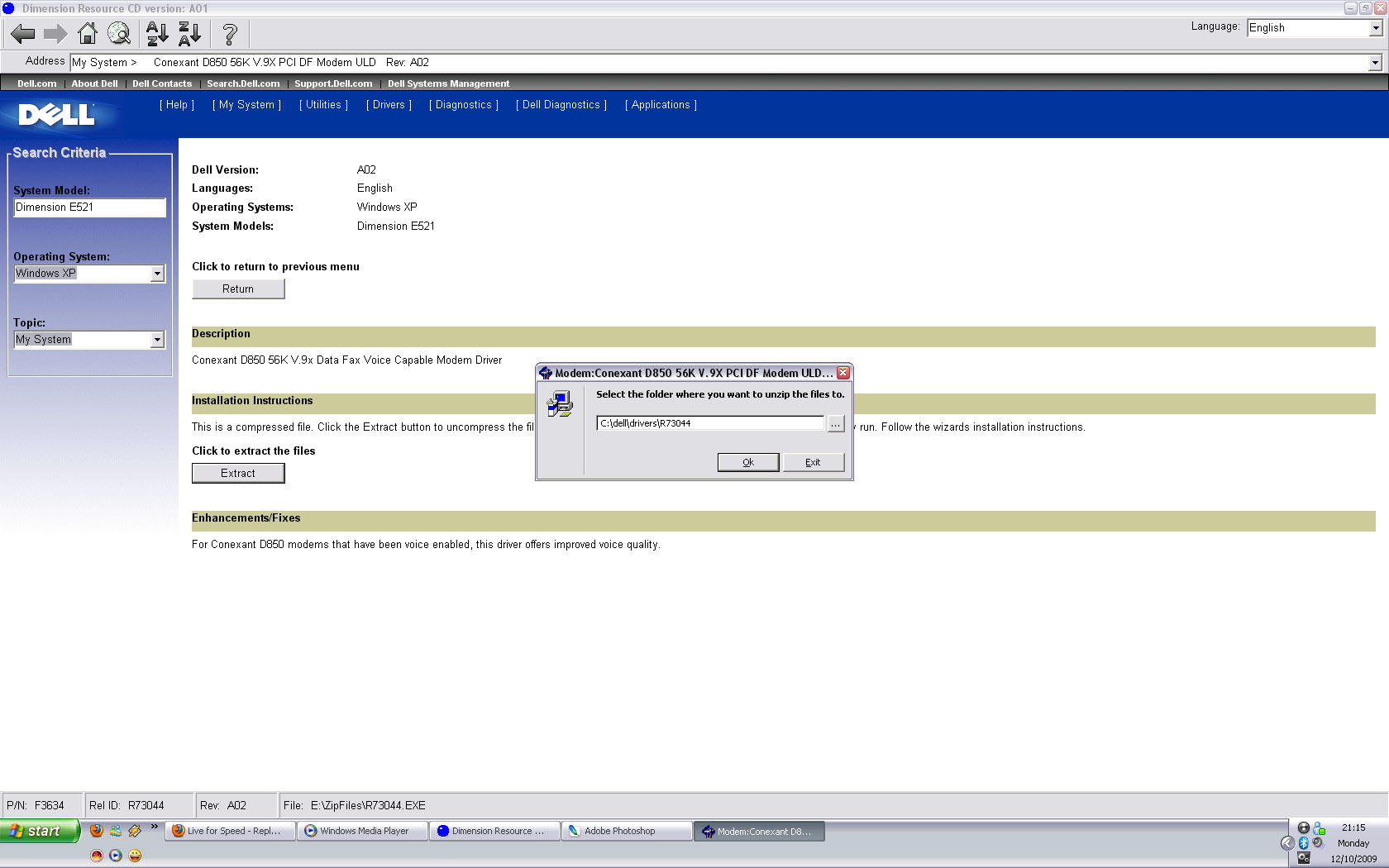Switch to Live for Speed taskbar button
The image size is (1389, 868).
[x=231, y=831]
